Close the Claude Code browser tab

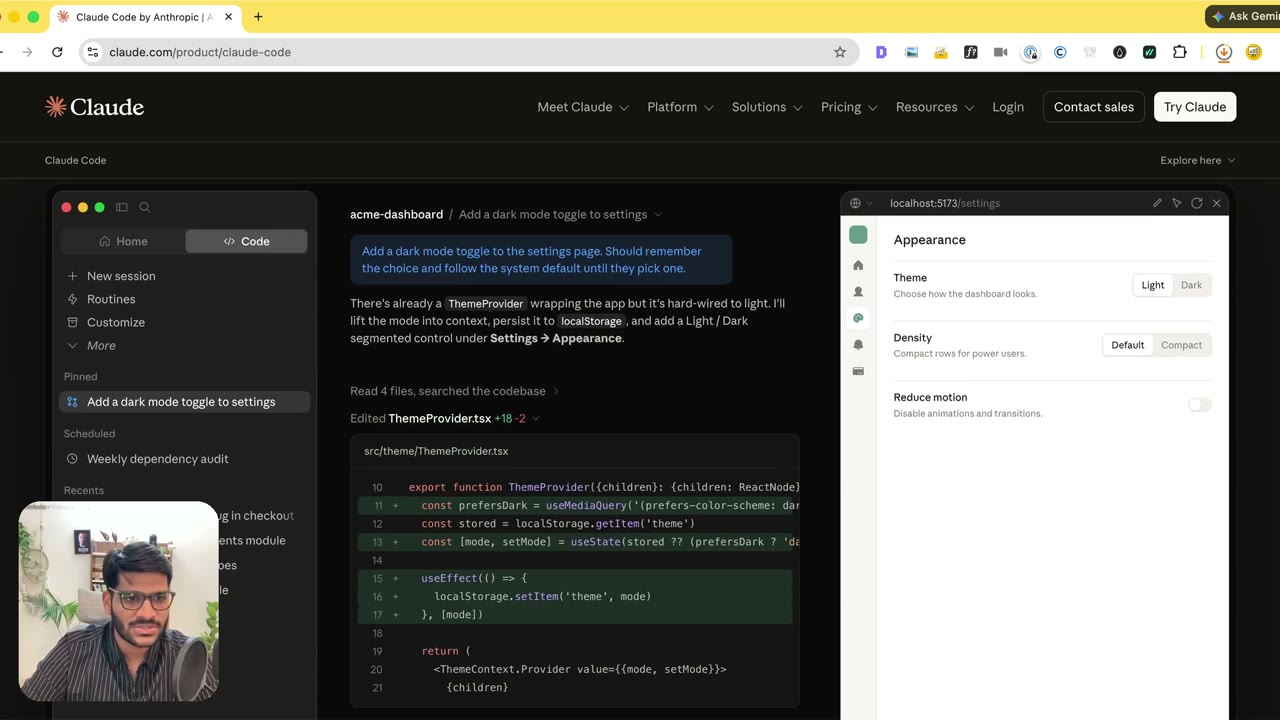pos(228,17)
